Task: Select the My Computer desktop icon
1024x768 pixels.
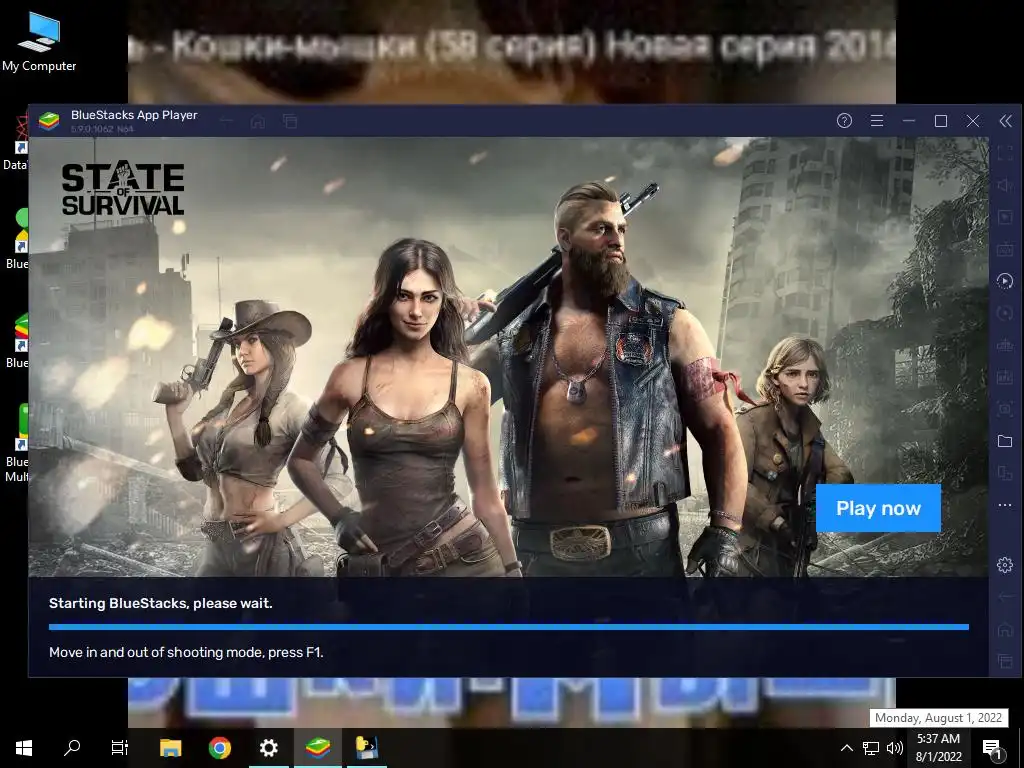Action: coord(39,41)
